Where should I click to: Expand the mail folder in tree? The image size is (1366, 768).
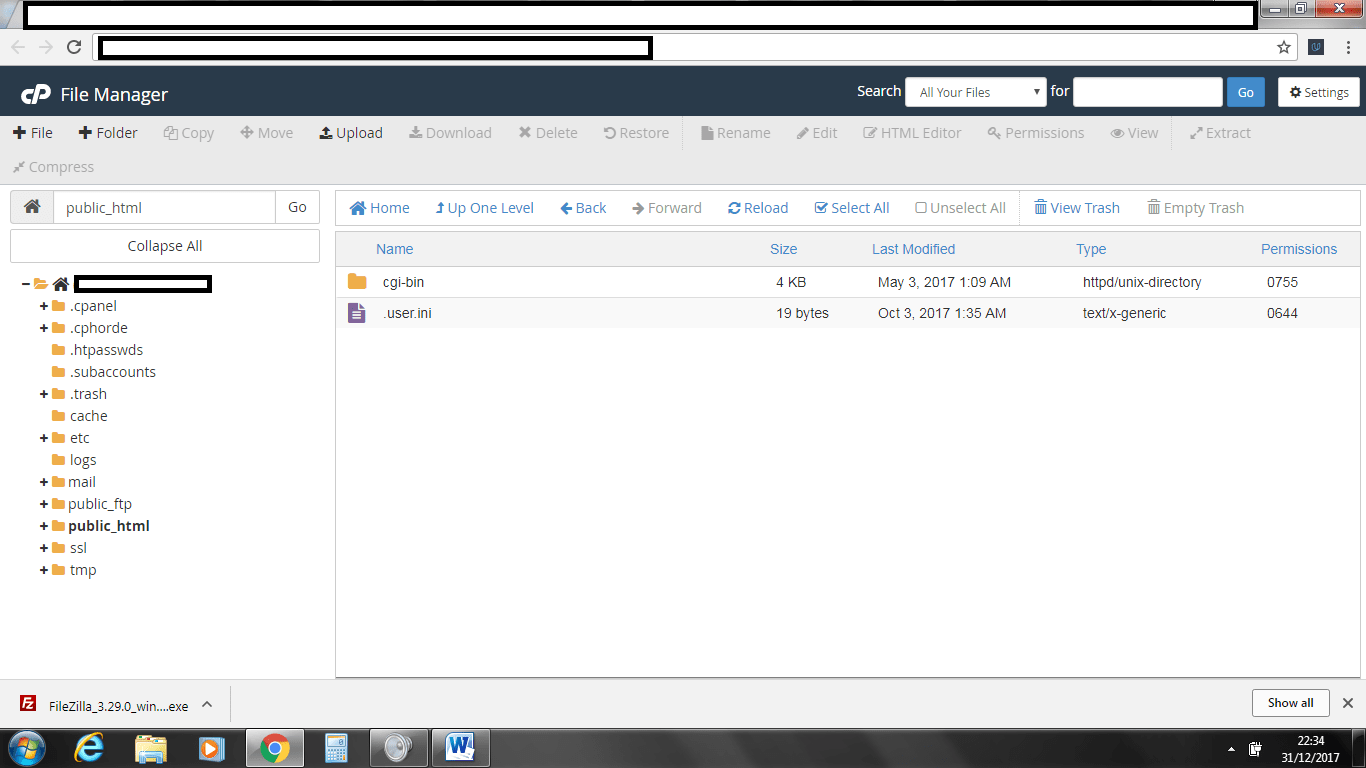[44, 482]
